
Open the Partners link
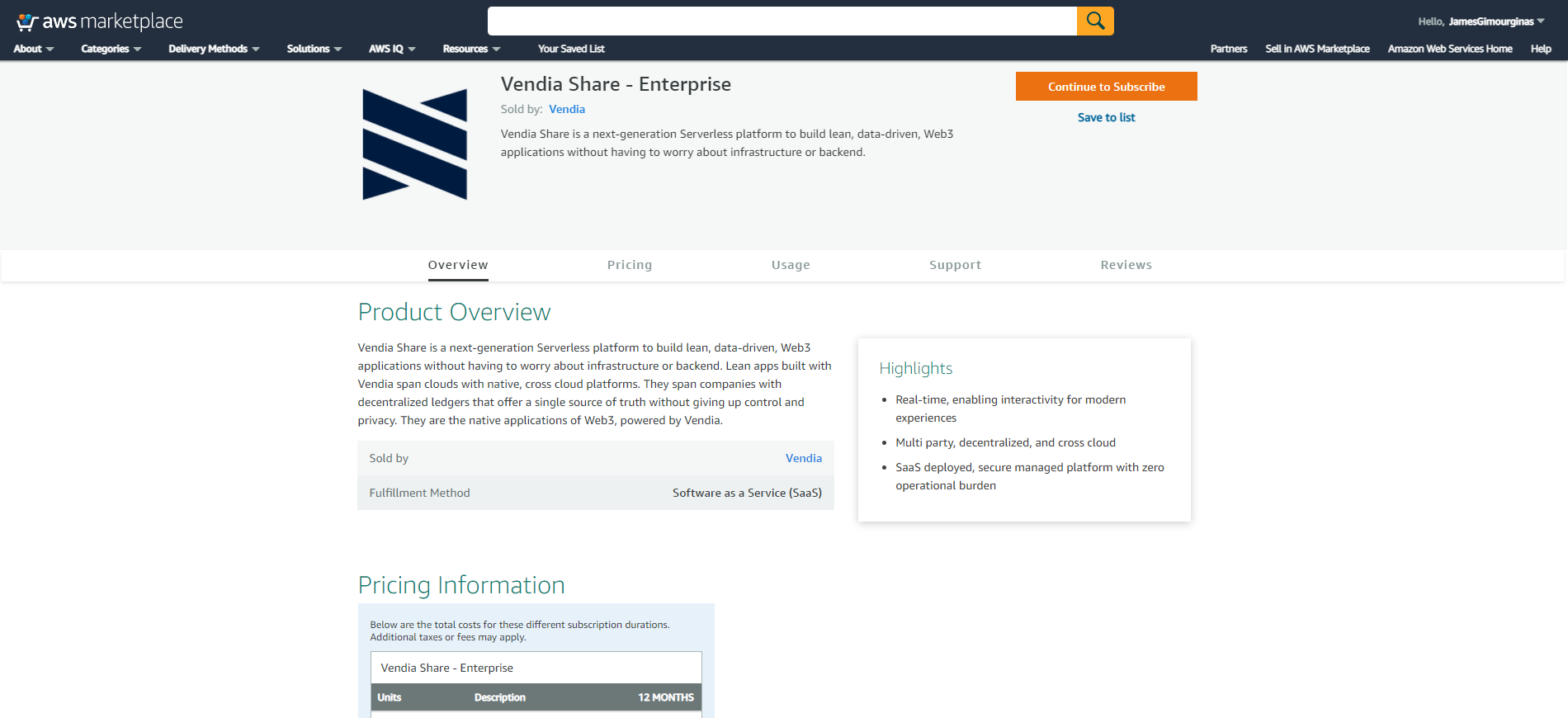pyautogui.click(x=1229, y=49)
